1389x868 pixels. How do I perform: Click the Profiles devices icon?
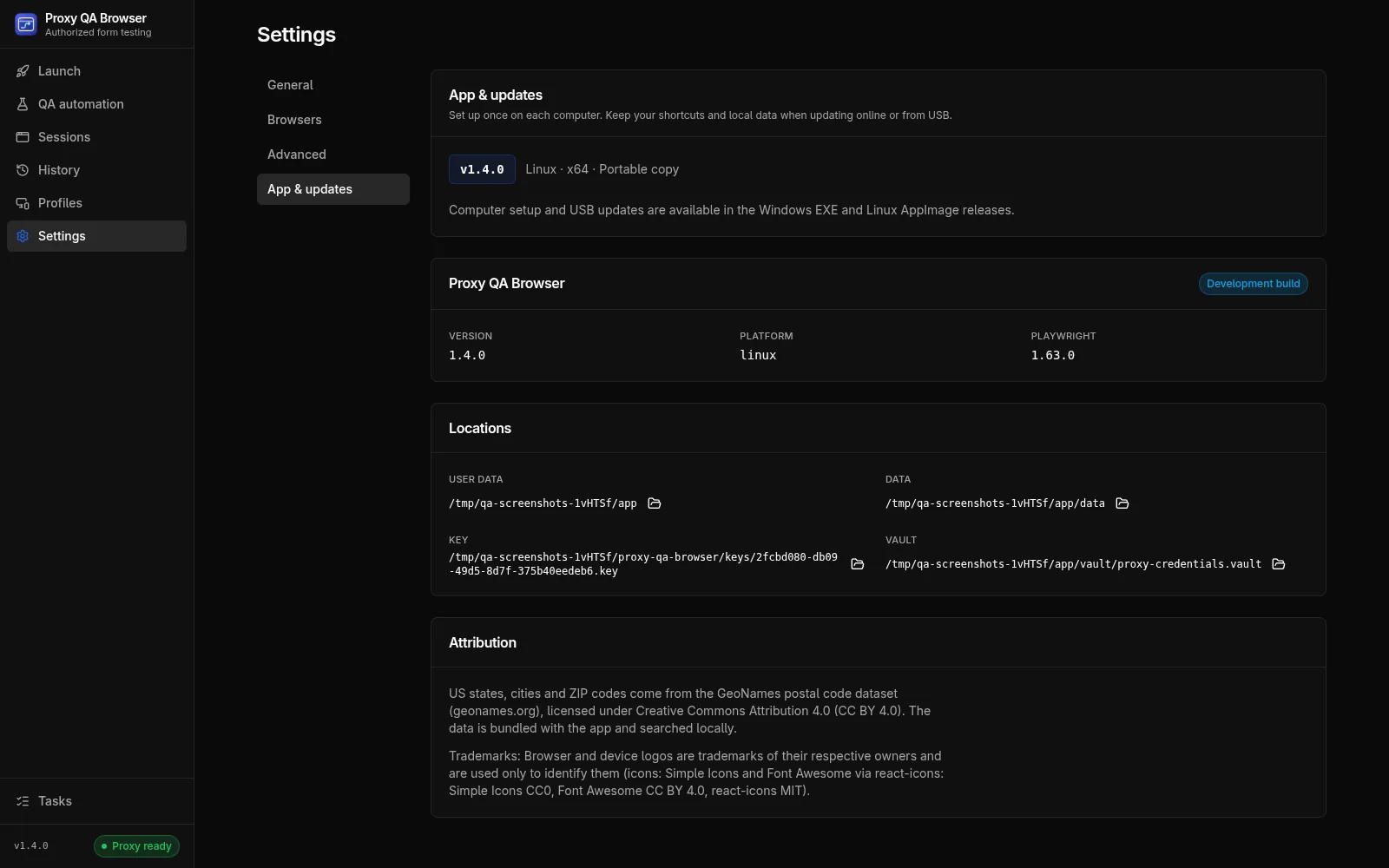[x=23, y=203]
